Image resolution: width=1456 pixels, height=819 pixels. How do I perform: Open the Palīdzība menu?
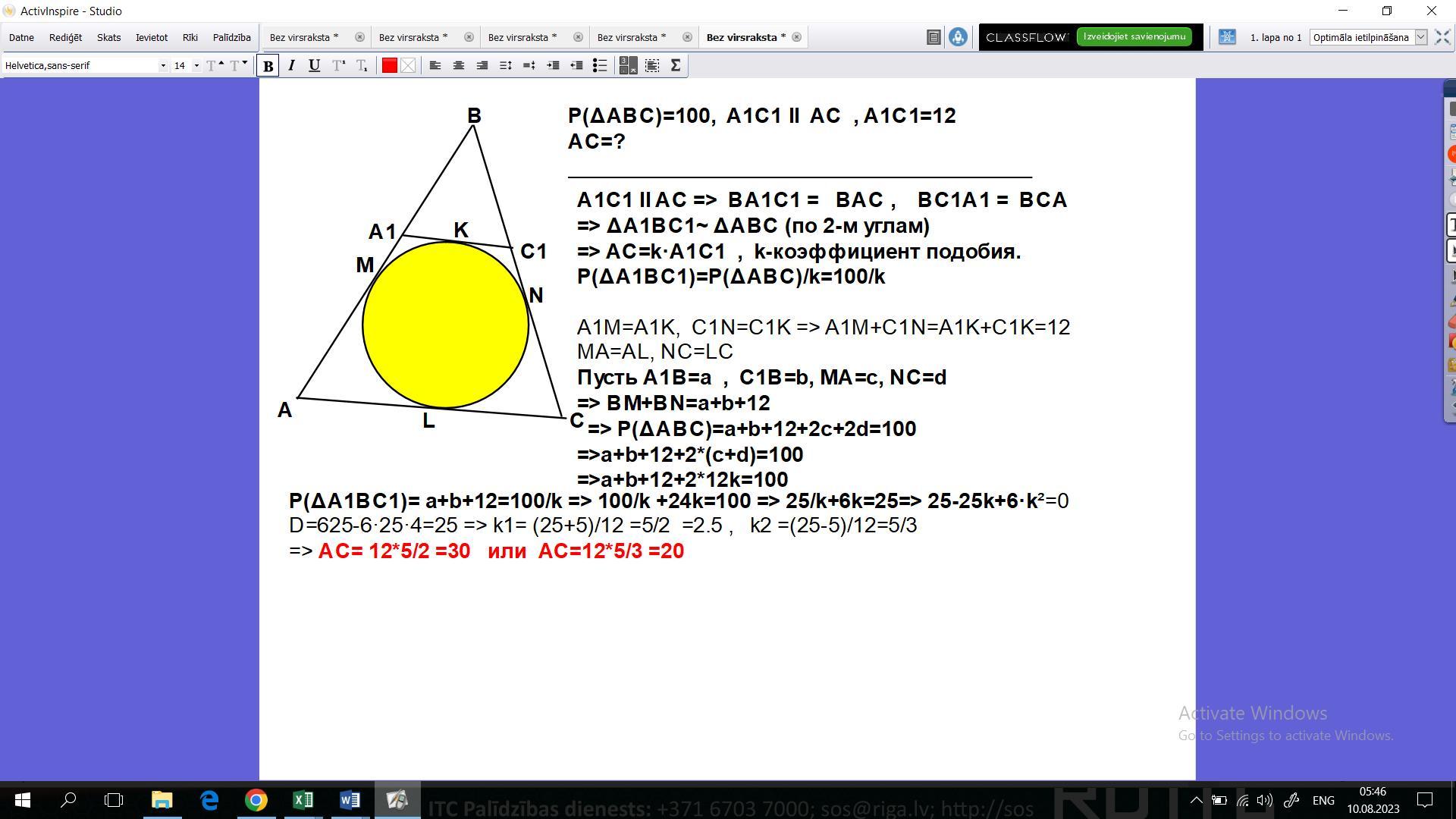231,37
